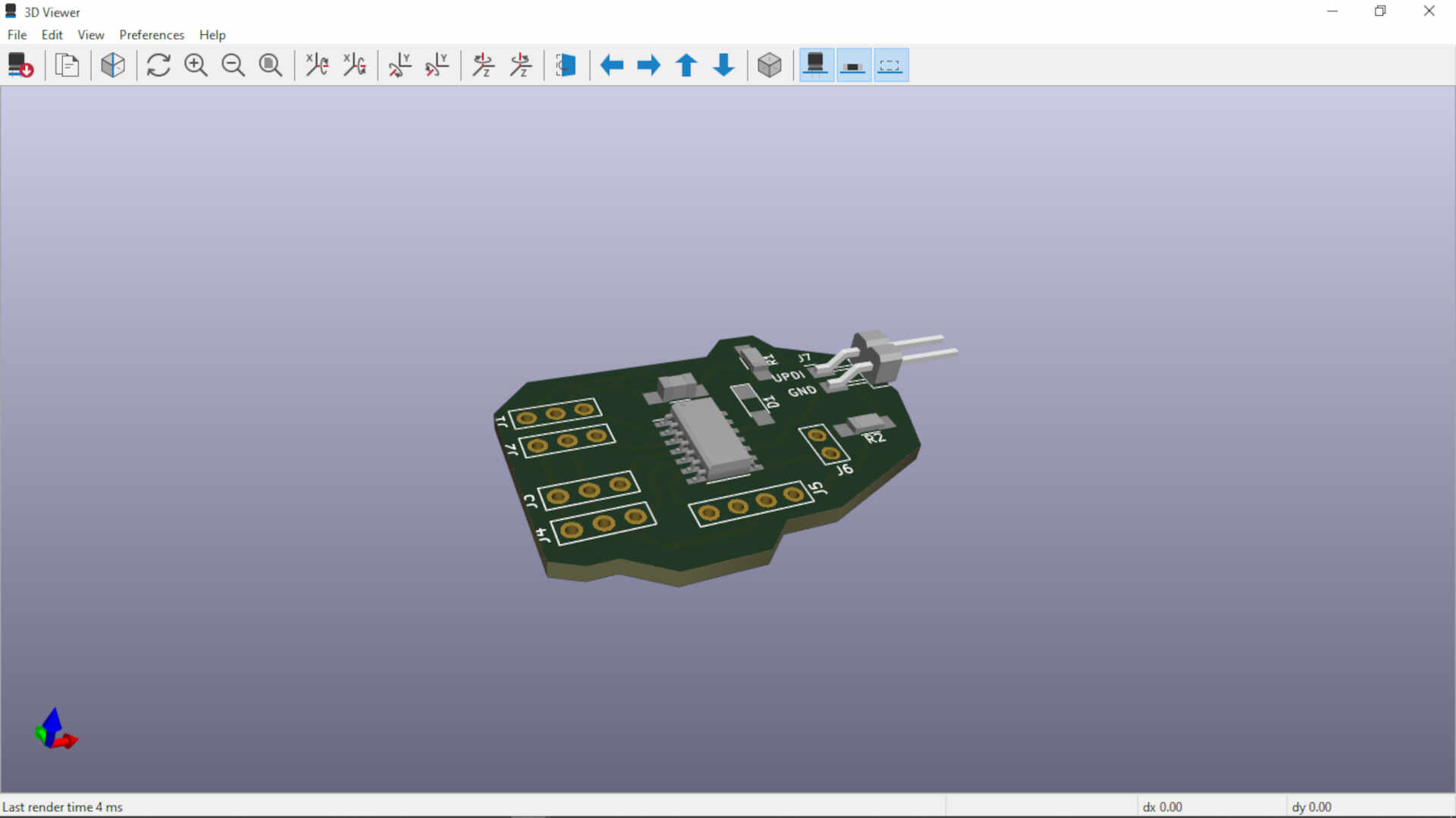
Task: Zoom out from the board
Action: tap(233, 65)
